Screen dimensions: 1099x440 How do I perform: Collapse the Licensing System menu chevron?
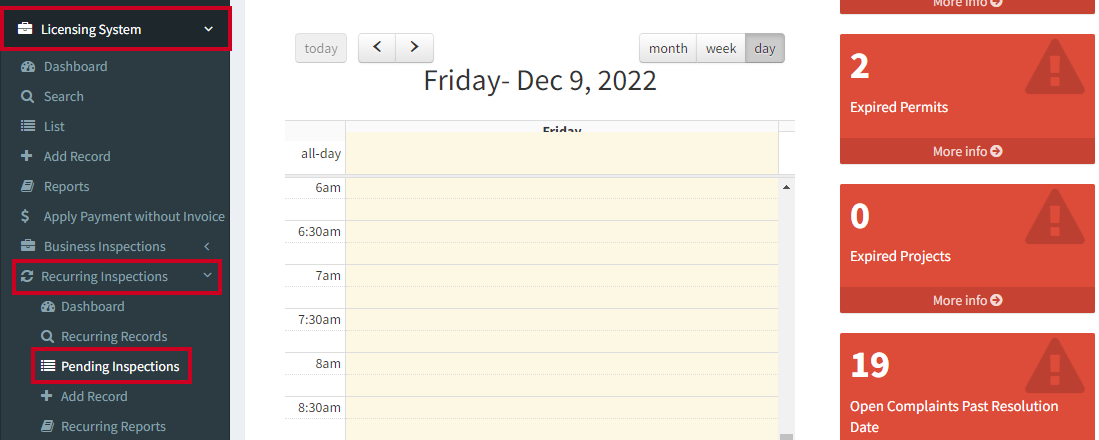coord(208,29)
